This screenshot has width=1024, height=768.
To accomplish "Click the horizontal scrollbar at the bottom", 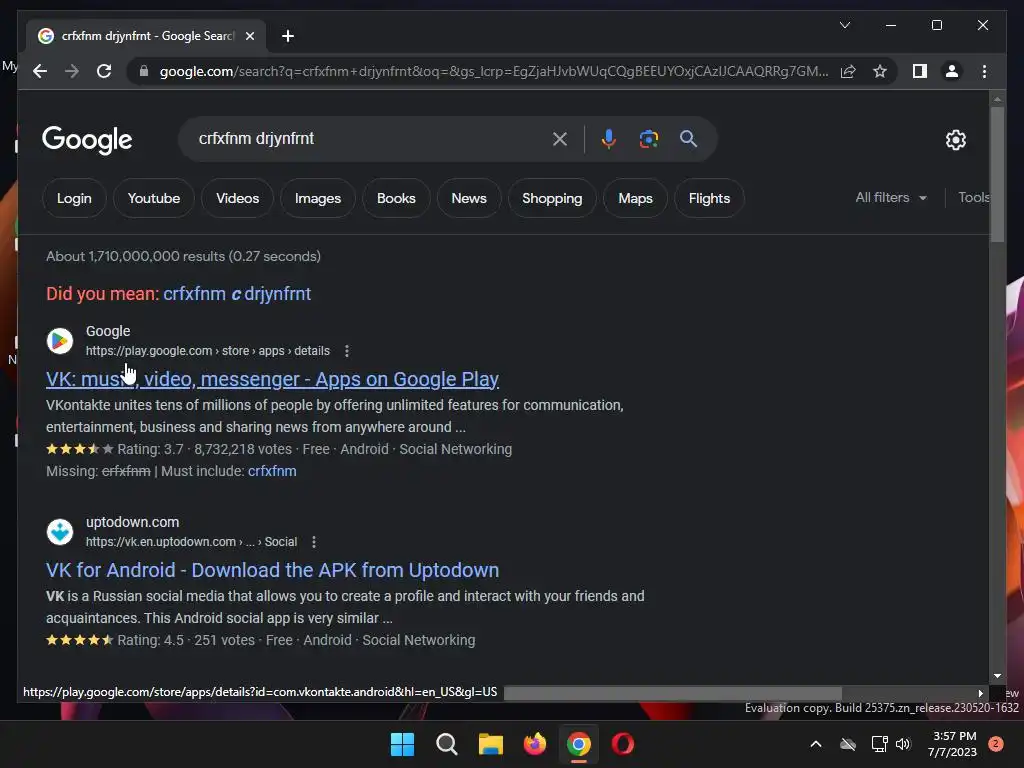I will (x=673, y=693).
